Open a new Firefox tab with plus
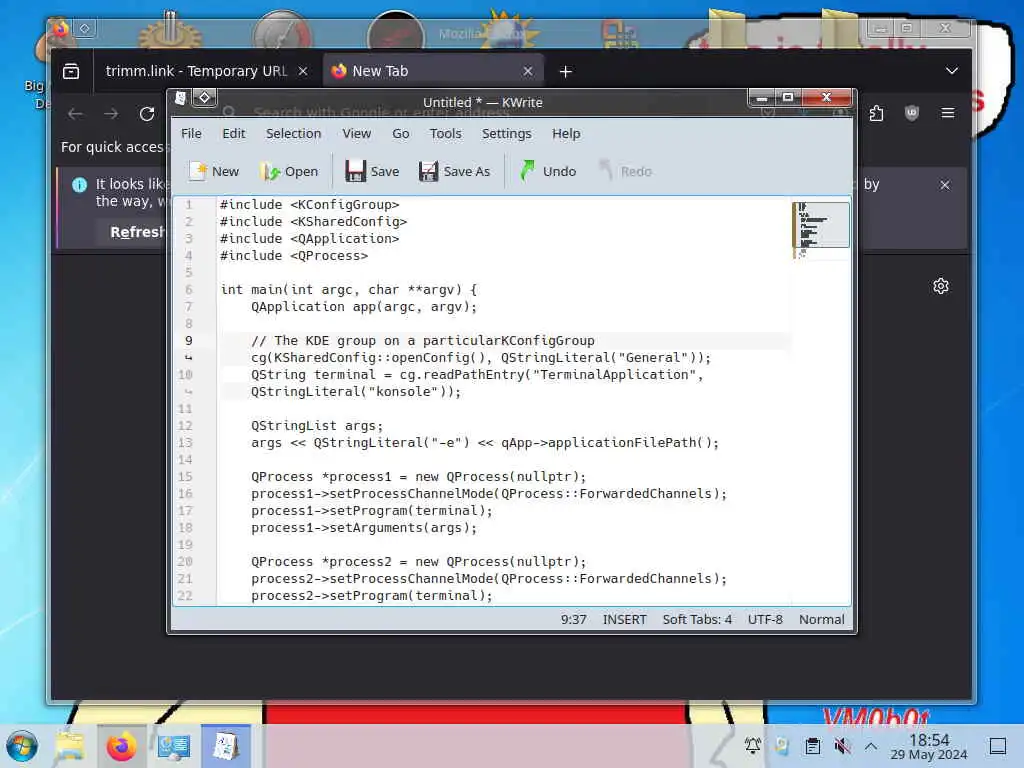 tap(566, 71)
